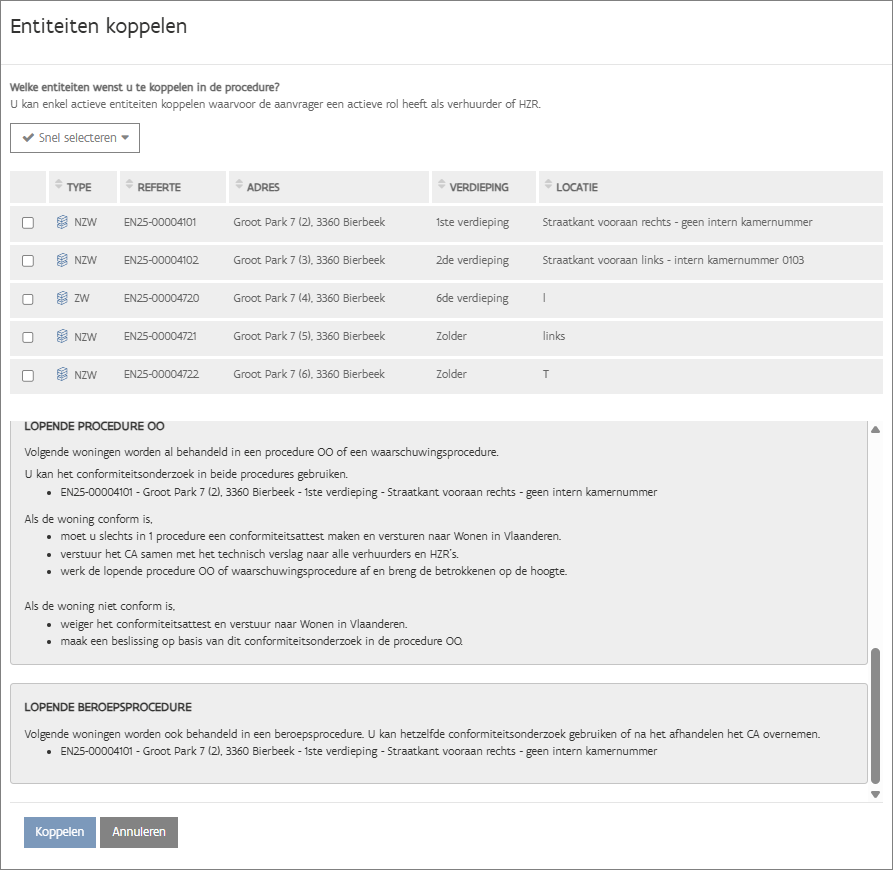The height and width of the screenshot is (870, 893).
Task: Click building icon for EN25-00004720 row
Action: [x=62, y=298]
